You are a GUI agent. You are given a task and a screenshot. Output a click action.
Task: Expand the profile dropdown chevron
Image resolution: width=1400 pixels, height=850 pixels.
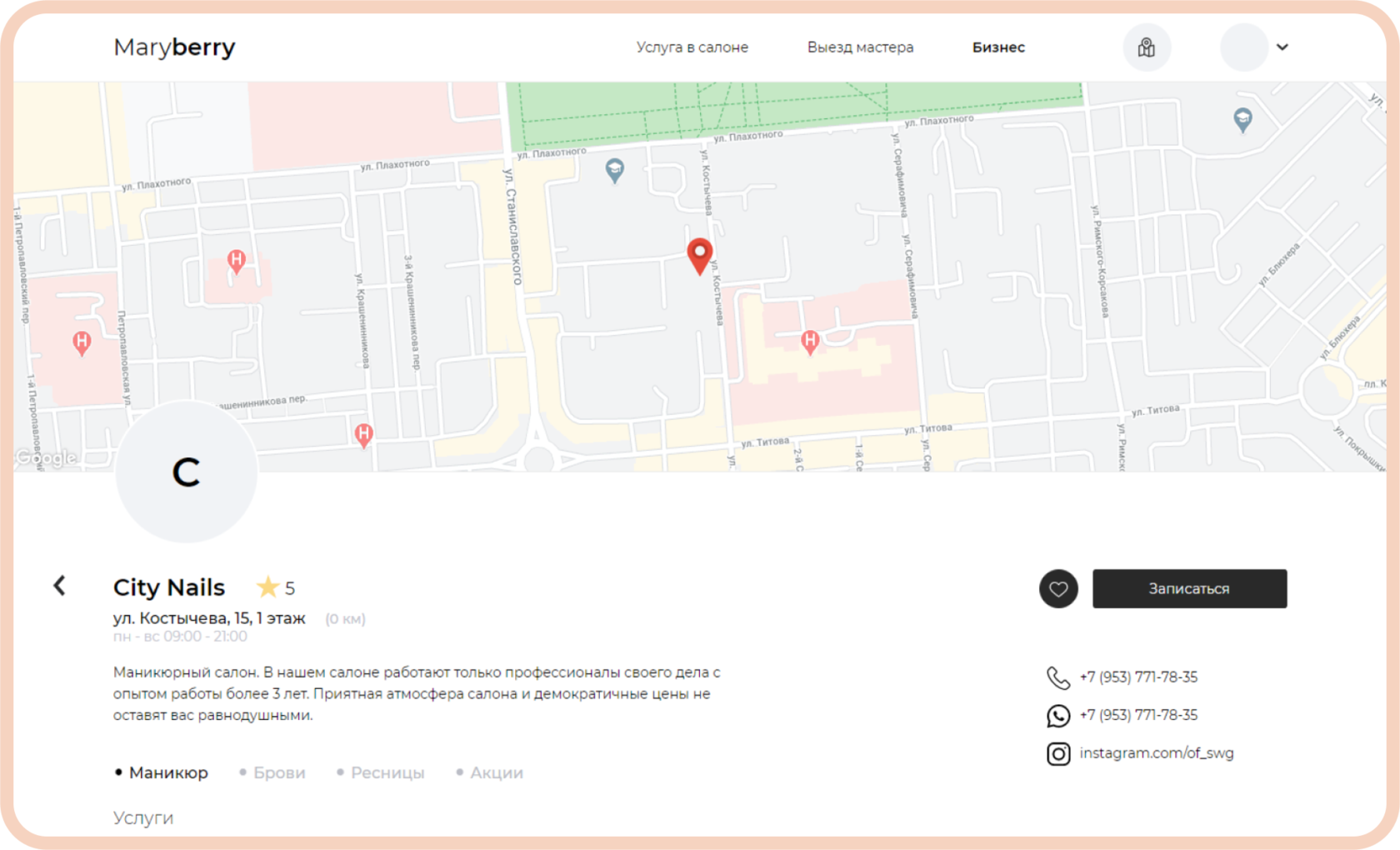click(1282, 47)
